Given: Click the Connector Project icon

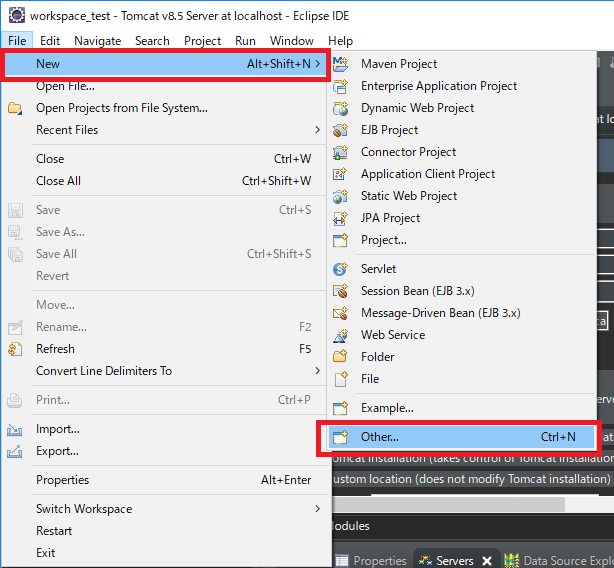Looking at the screenshot, I should 340,152.
